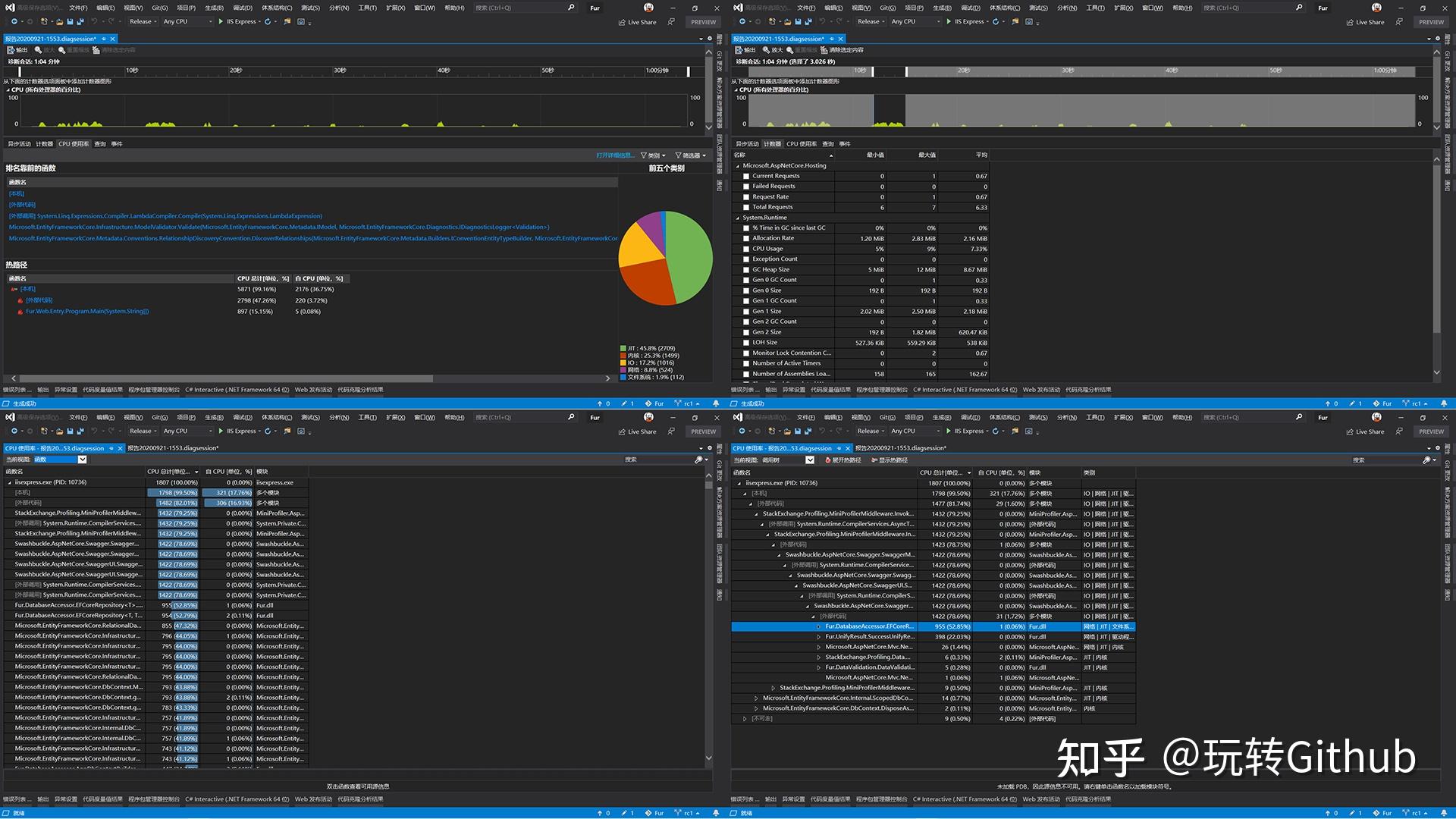
Task: Collapse the CPU graph section in top-left window
Action: [x=8, y=90]
